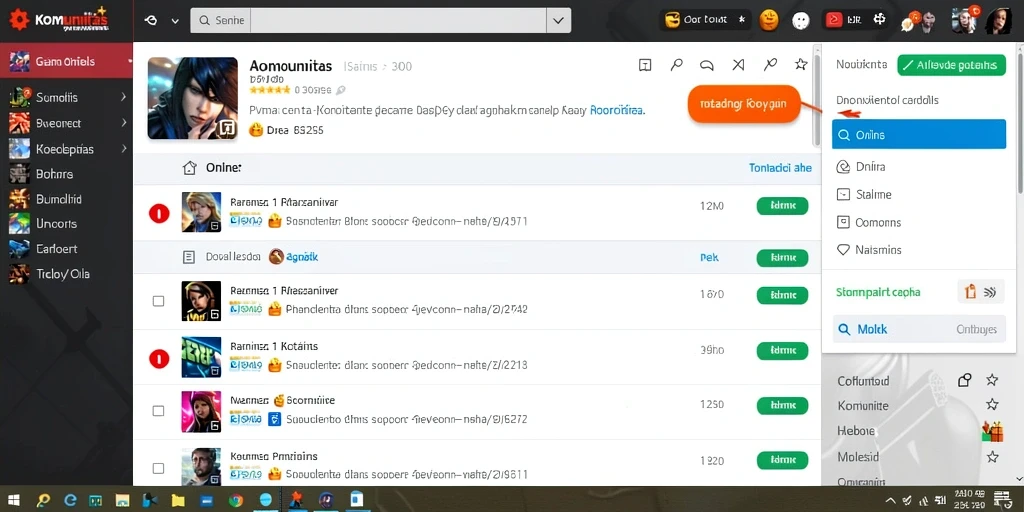
Task: Click the top search input field
Action: click(398, 20)
